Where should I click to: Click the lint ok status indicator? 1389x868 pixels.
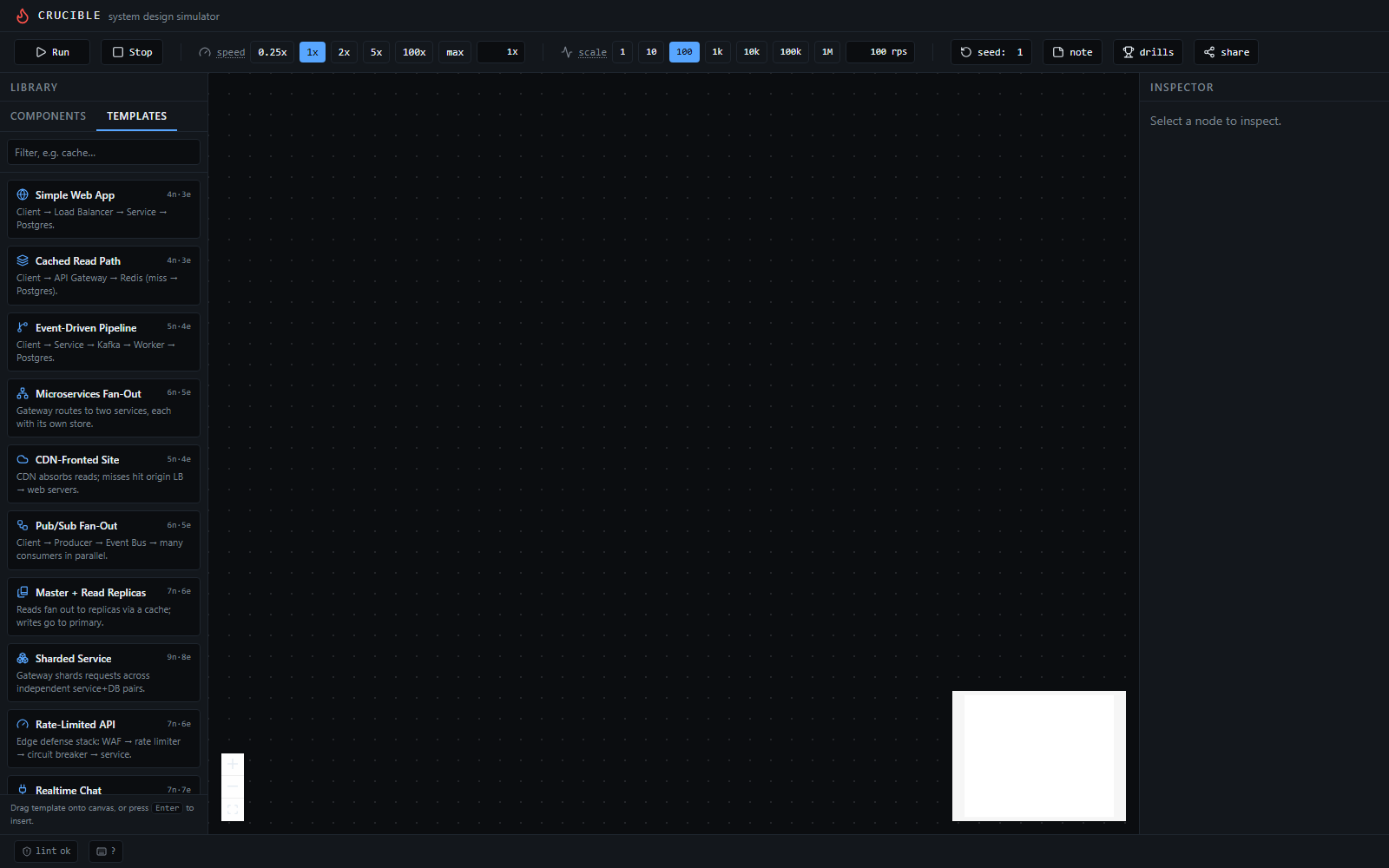click(46, 852)
